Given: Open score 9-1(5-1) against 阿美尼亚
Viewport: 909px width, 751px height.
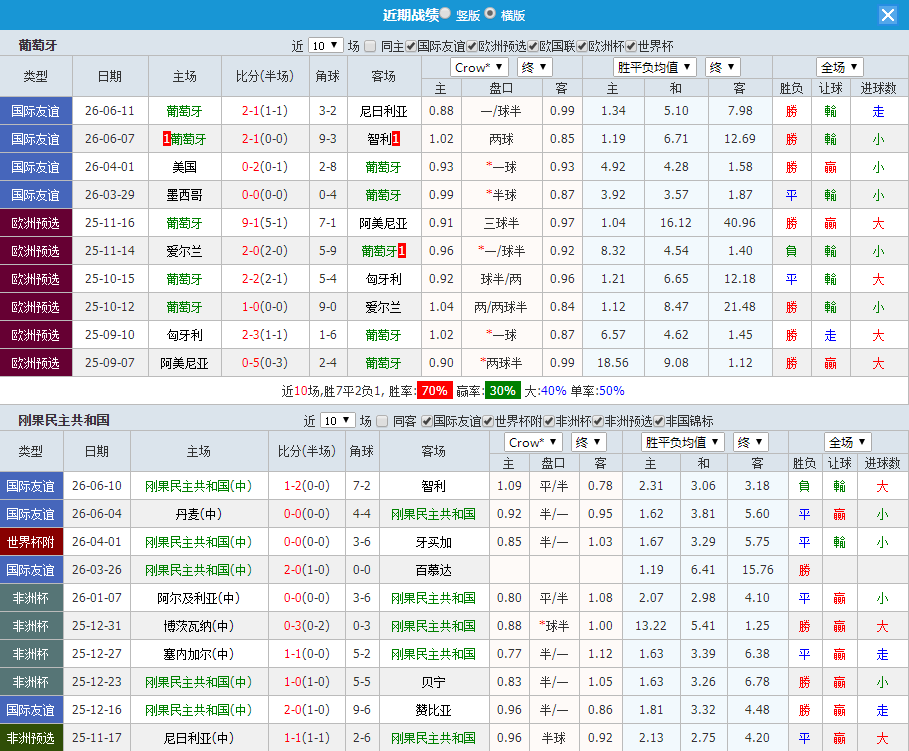Looking at the screenshot, I should click(264, 223).
